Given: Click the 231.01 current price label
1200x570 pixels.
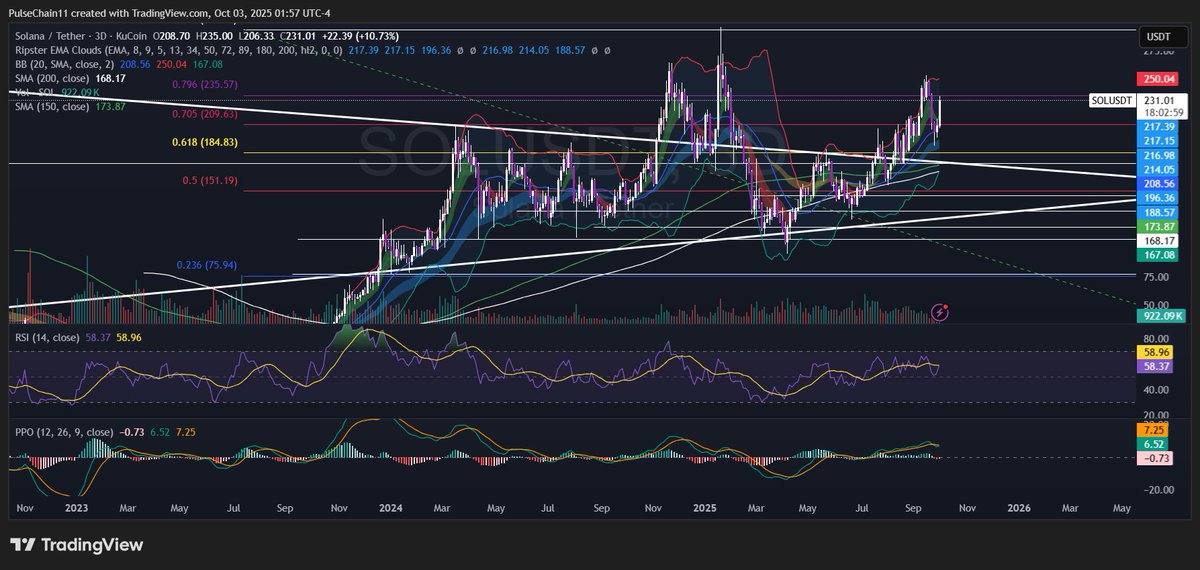Looking at the screenshot, I should coord(1158,100).
